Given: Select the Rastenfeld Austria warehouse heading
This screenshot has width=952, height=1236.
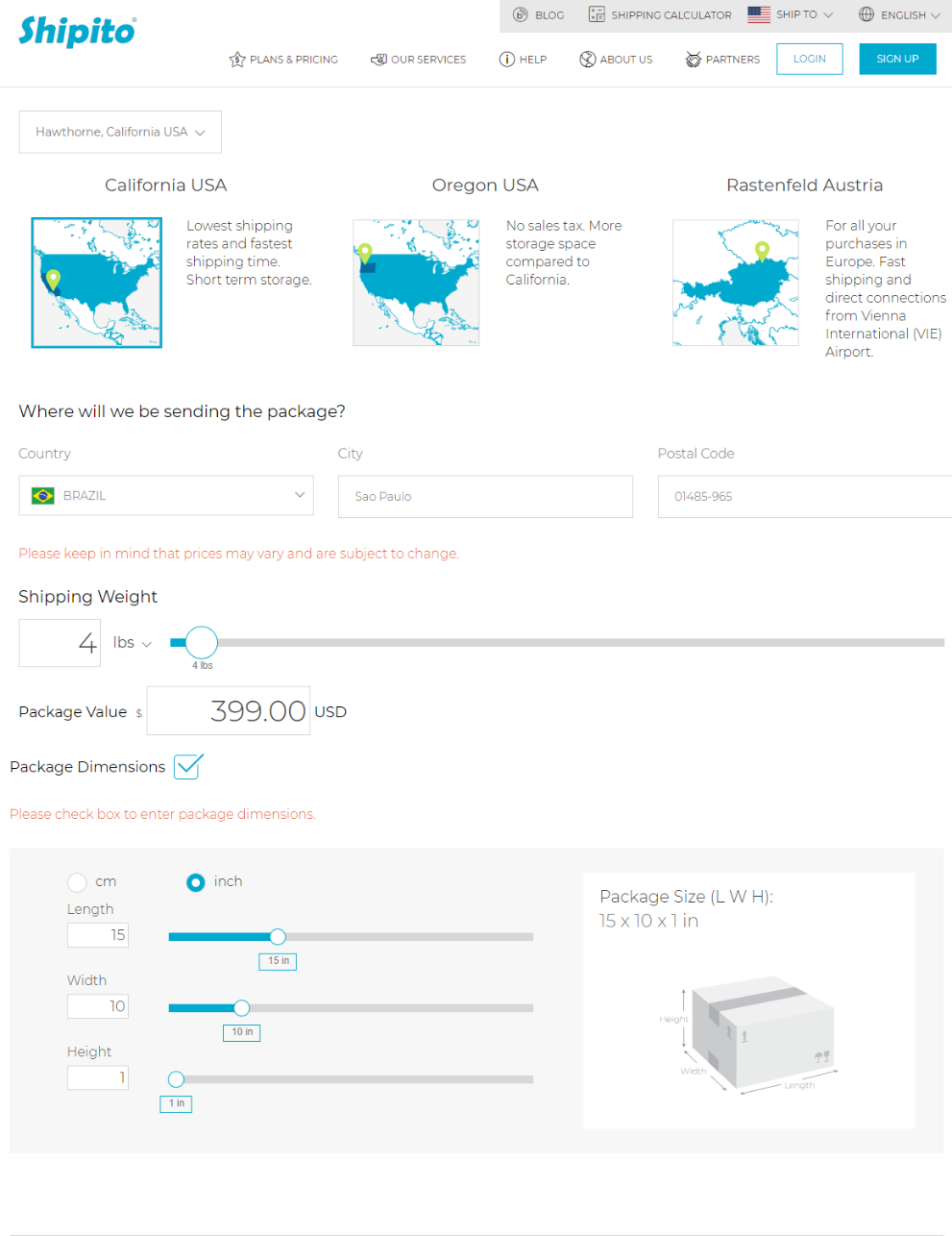Looking at the screenshot, I should point(805,185).
